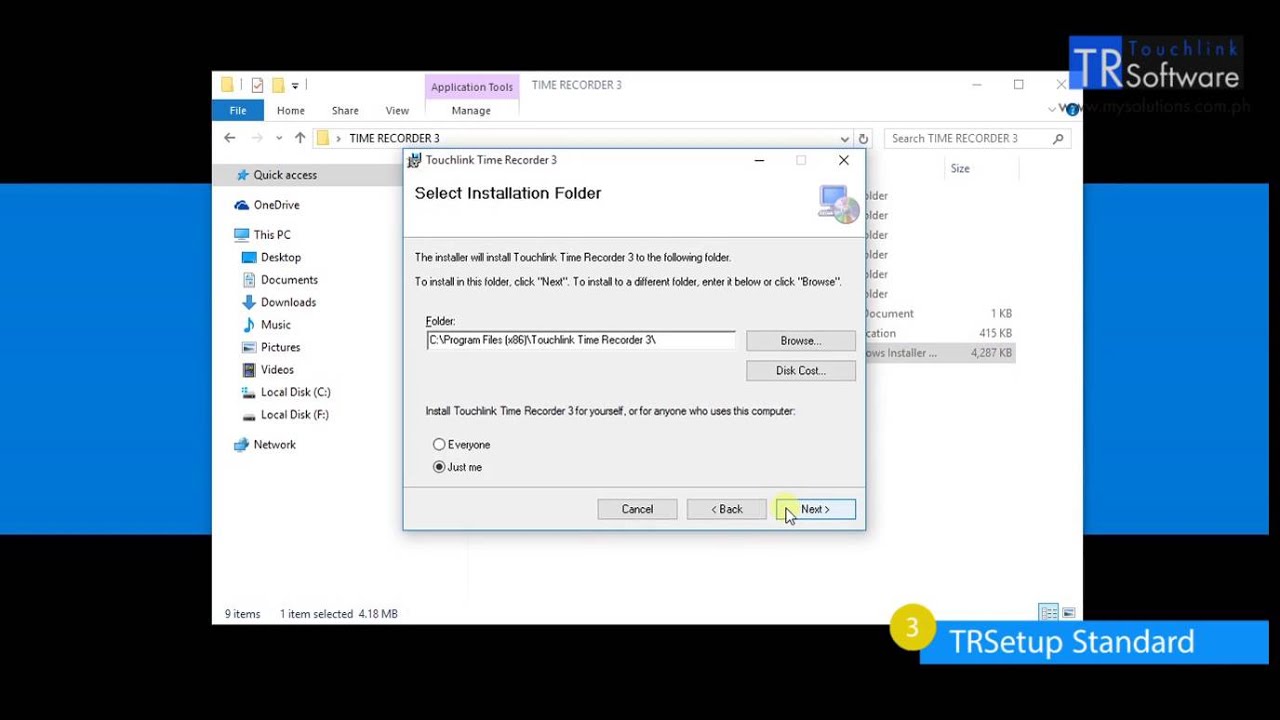Edit the installation Folder path field
Viewport: 1280px width, 720px height.
(580, 340)
